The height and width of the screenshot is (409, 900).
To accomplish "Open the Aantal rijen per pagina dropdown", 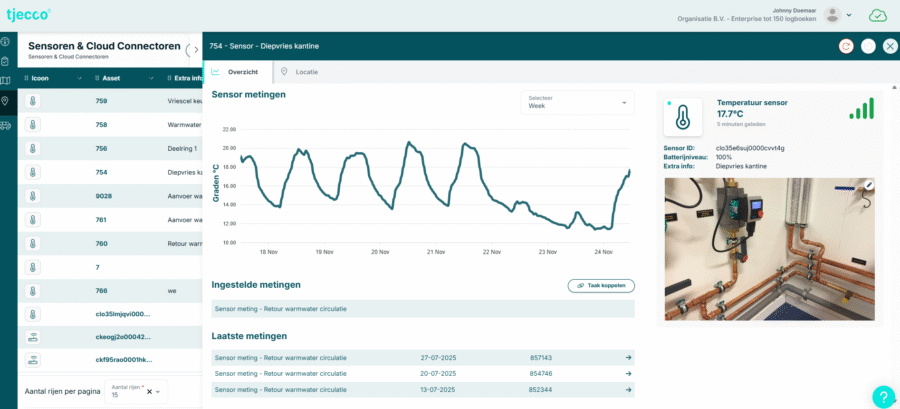I will 137,391.
